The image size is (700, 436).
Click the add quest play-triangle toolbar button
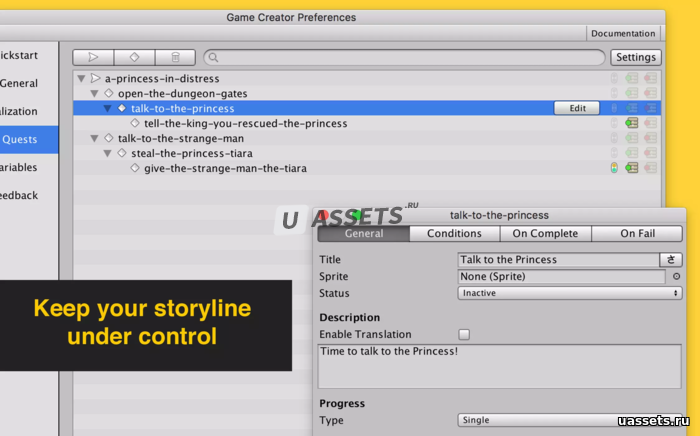pos(93,57)
